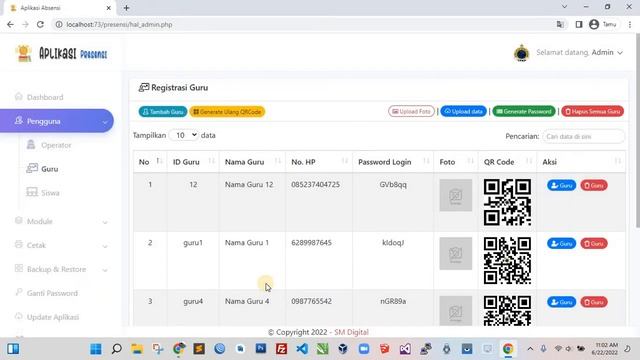
Task: Sort table by Foto column
Action: pos(456,162)
